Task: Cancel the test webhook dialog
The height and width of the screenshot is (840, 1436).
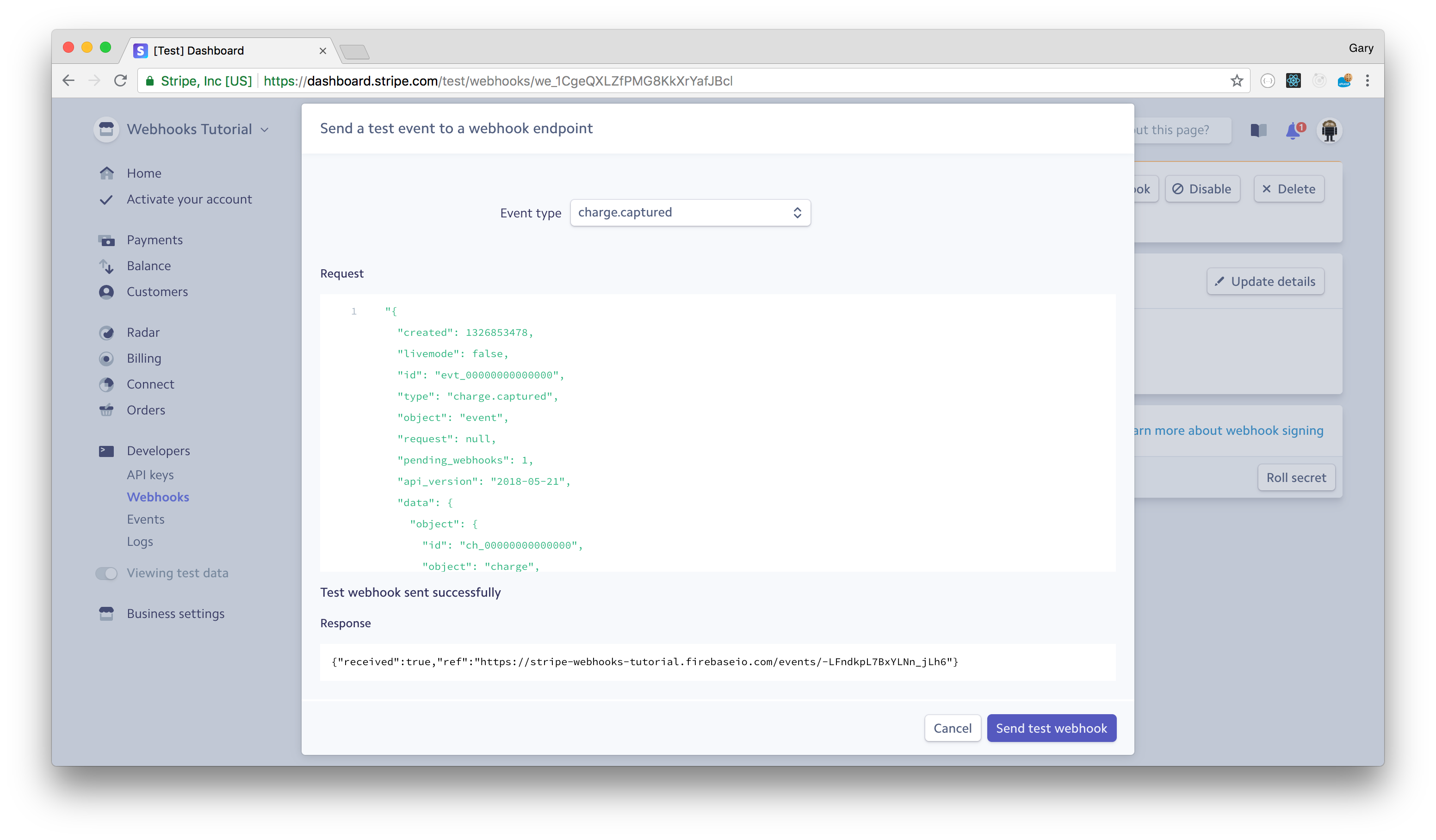Action: click(x=952, y=728)
